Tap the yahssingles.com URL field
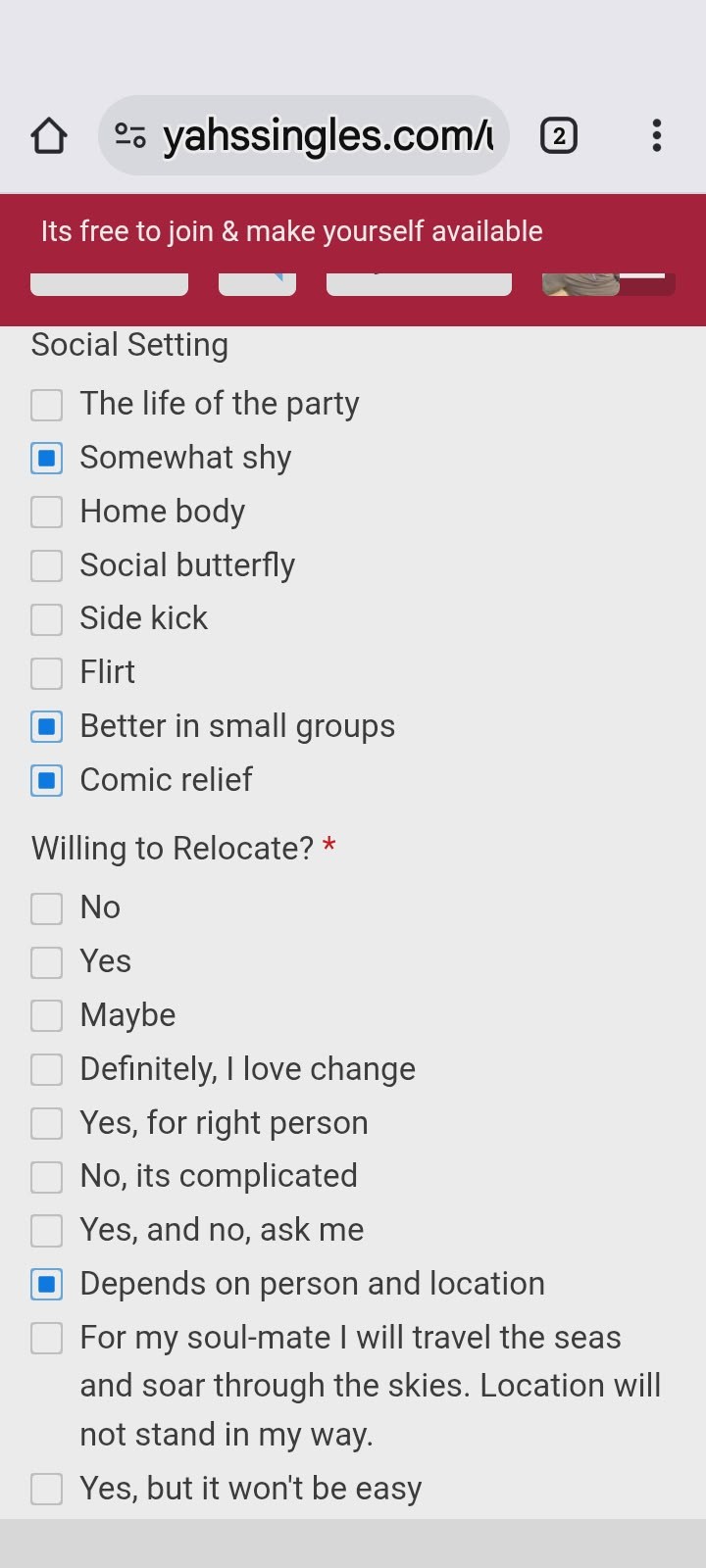The width and height of the screenshot is (706, 1568). pos(327,135)
